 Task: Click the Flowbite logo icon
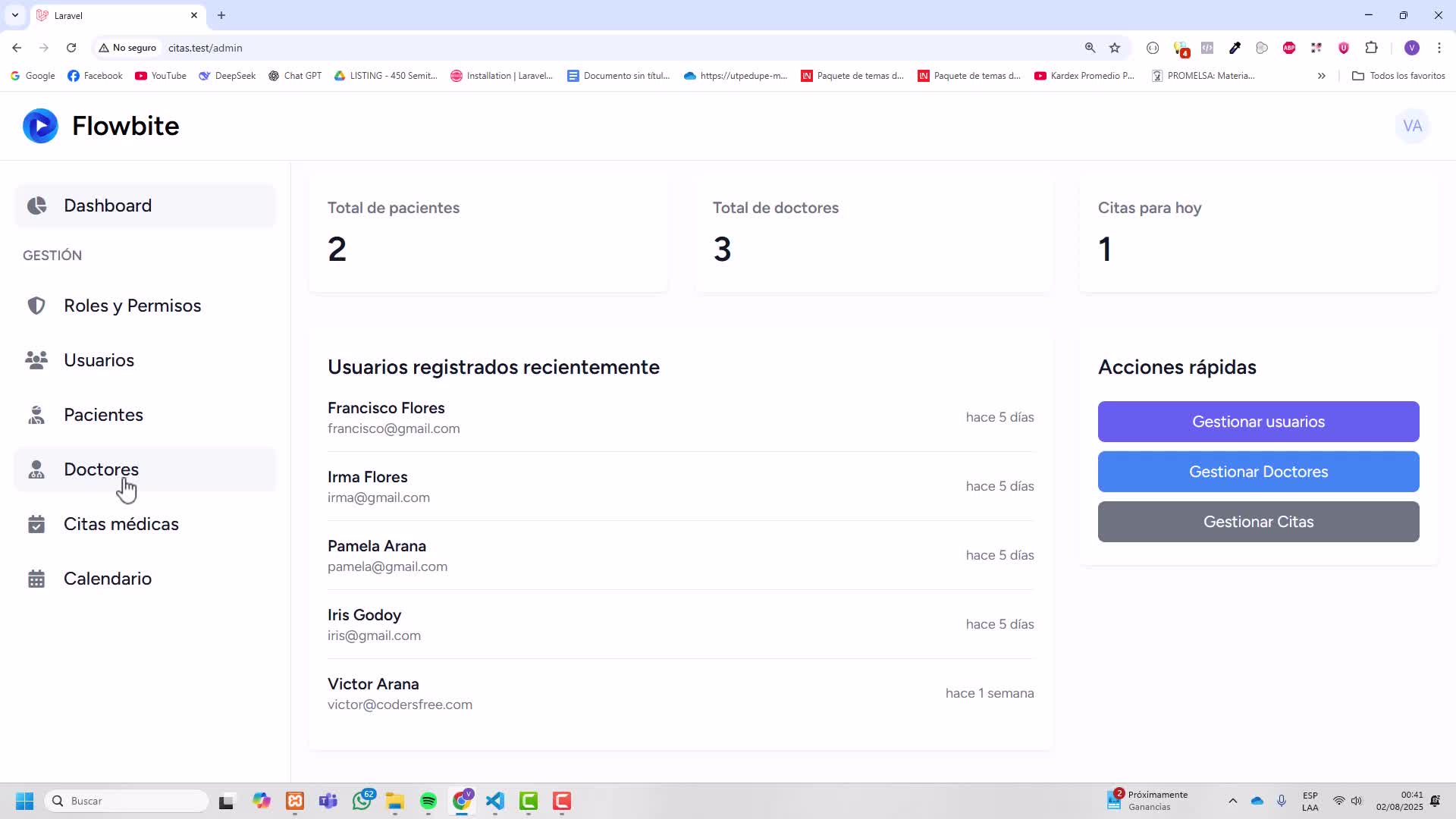[40, 126]
